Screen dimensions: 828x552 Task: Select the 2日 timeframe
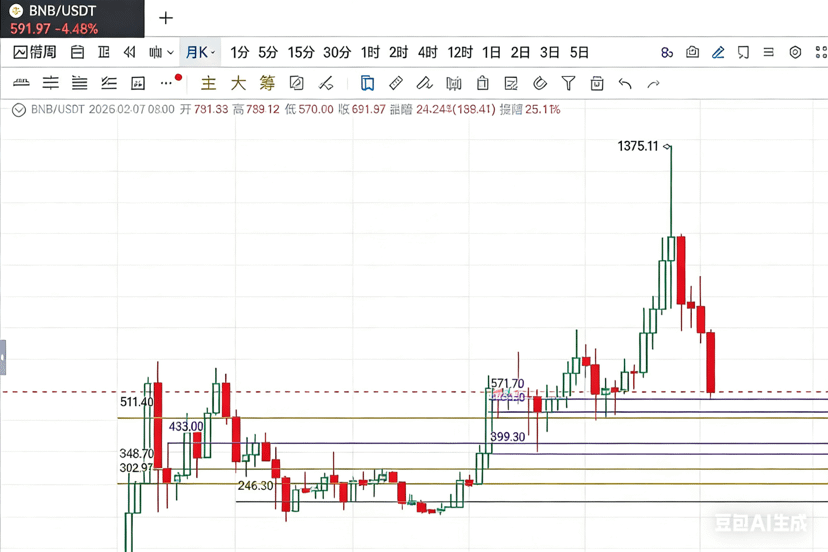520,52
